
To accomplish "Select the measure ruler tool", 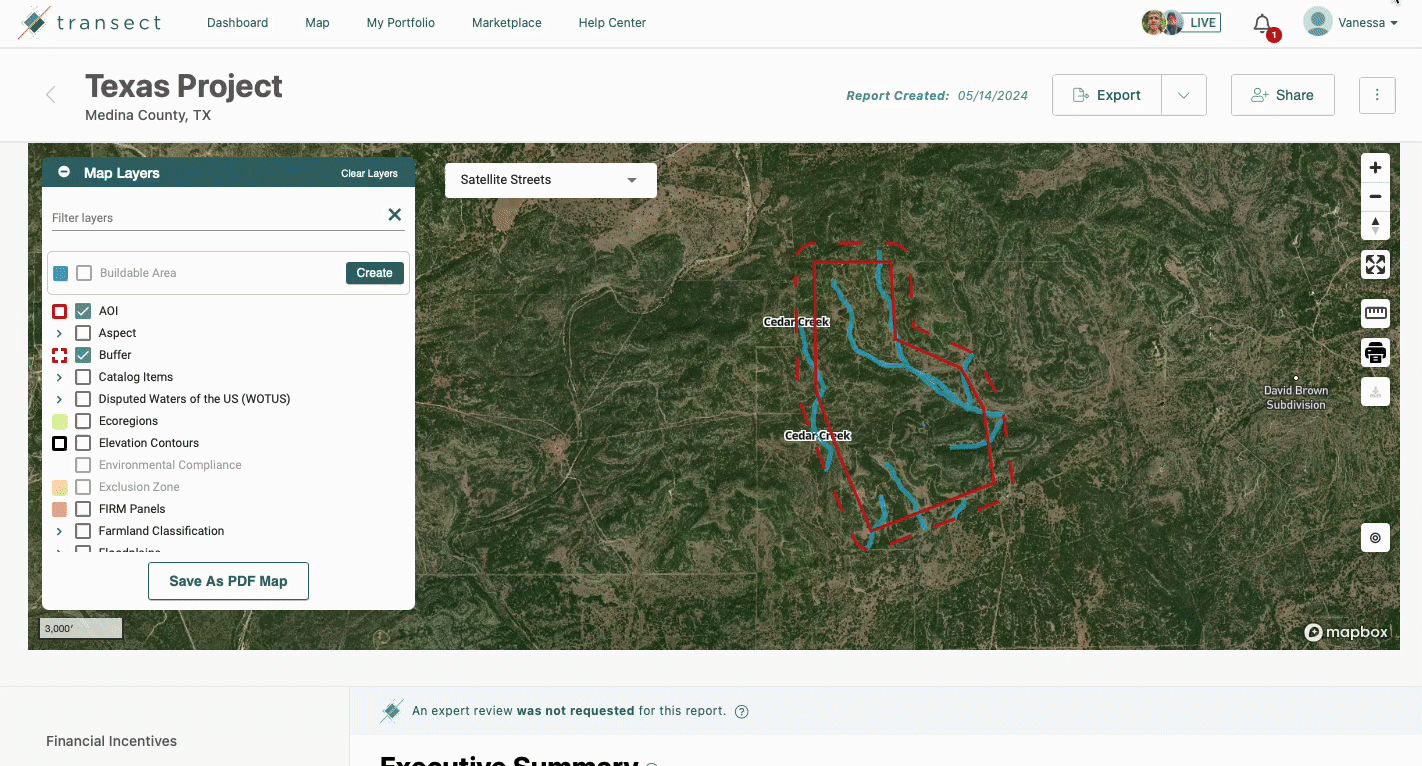I will [x=1376, y=313].
